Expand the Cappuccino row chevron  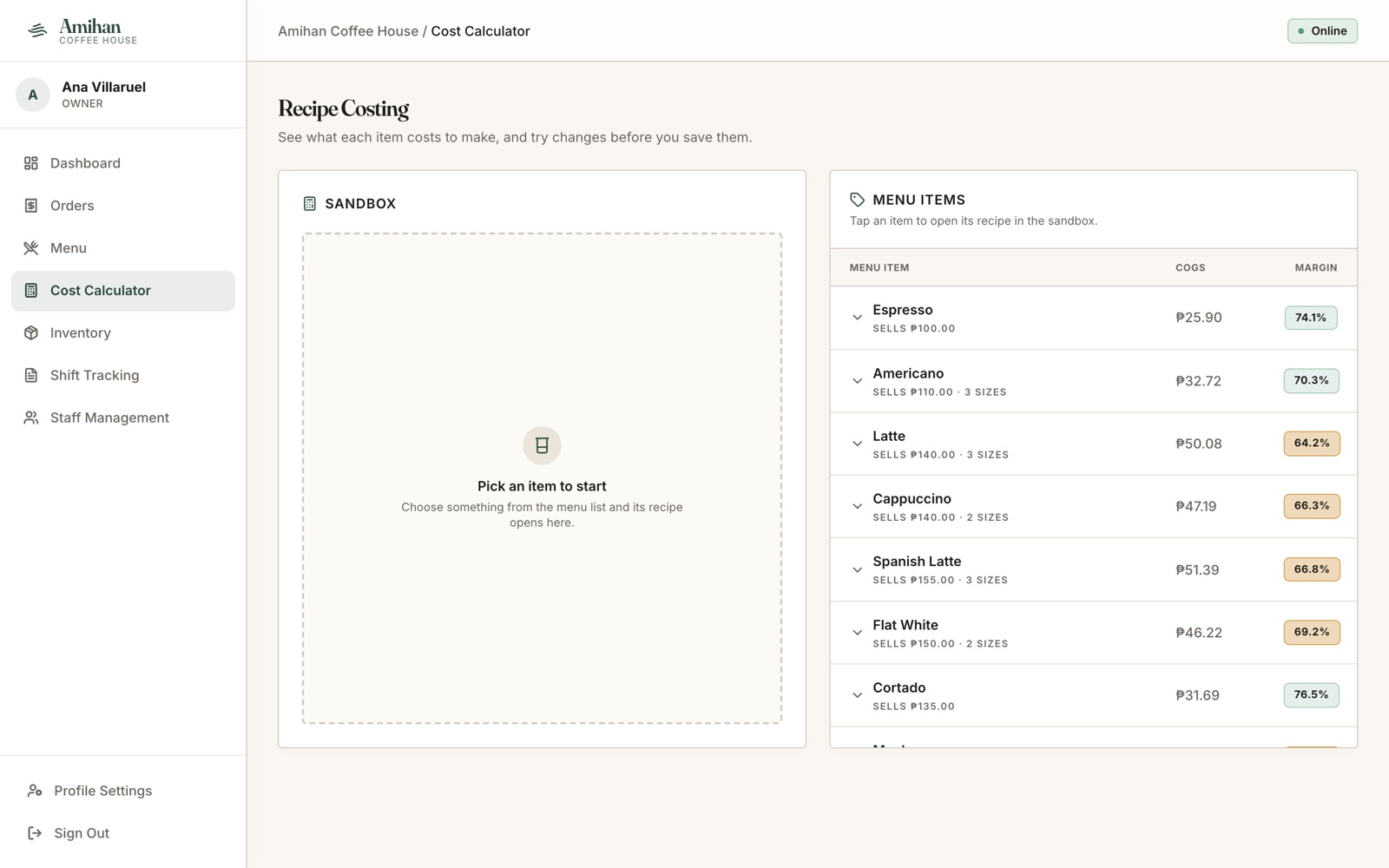pyautogui.click(x=857, y=506)
